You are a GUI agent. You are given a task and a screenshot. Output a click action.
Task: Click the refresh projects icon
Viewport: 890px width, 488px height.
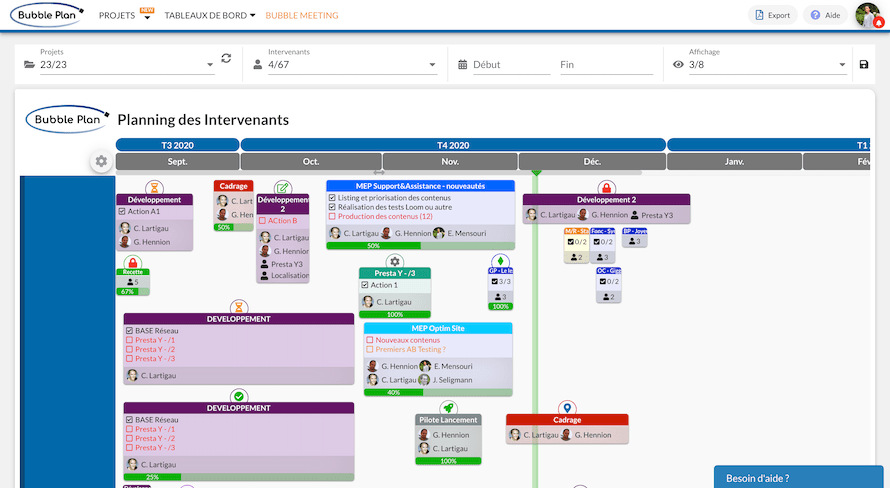coord(226,58)
